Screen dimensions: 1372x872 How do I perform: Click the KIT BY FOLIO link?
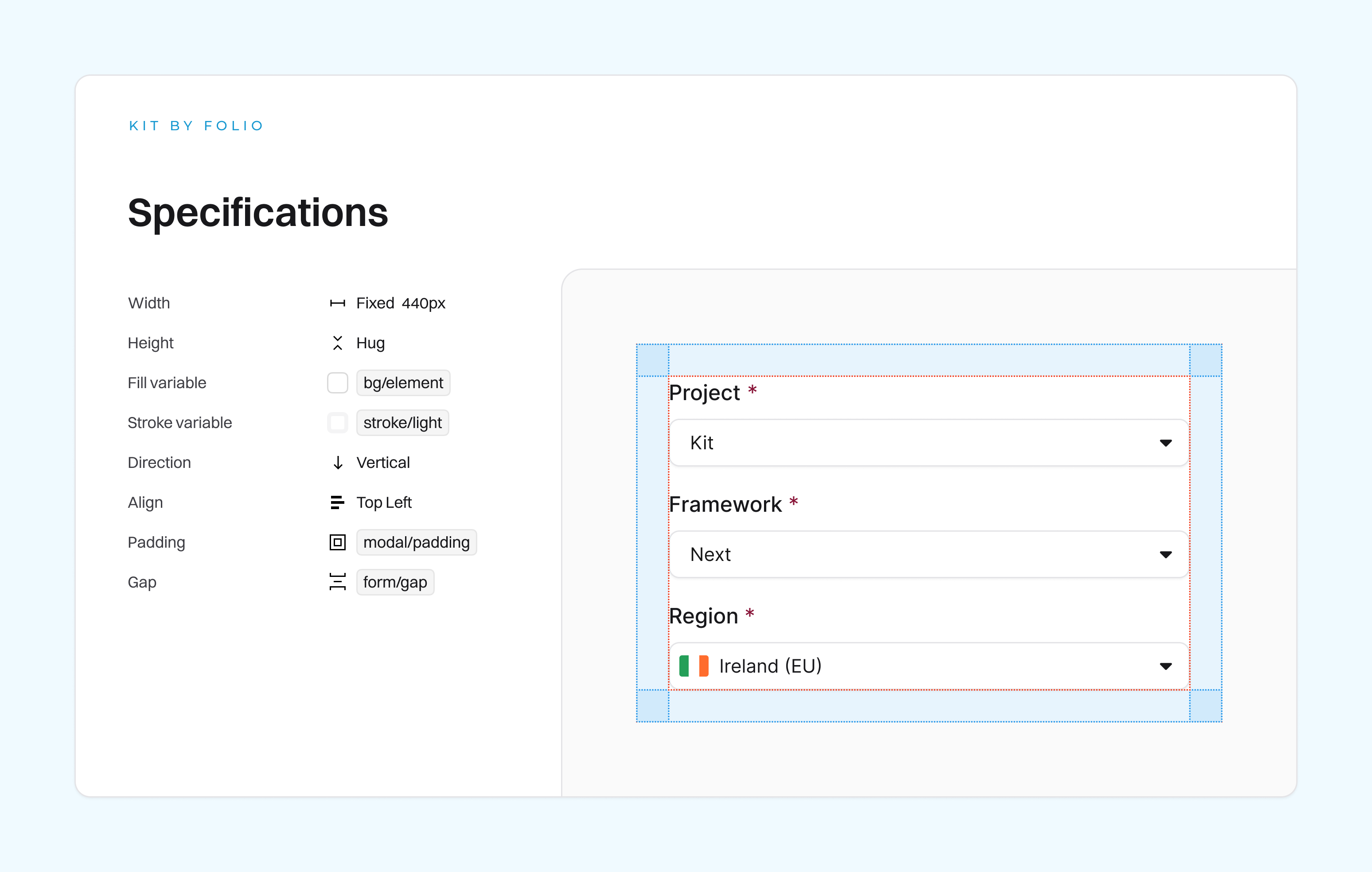click(195, 125)
